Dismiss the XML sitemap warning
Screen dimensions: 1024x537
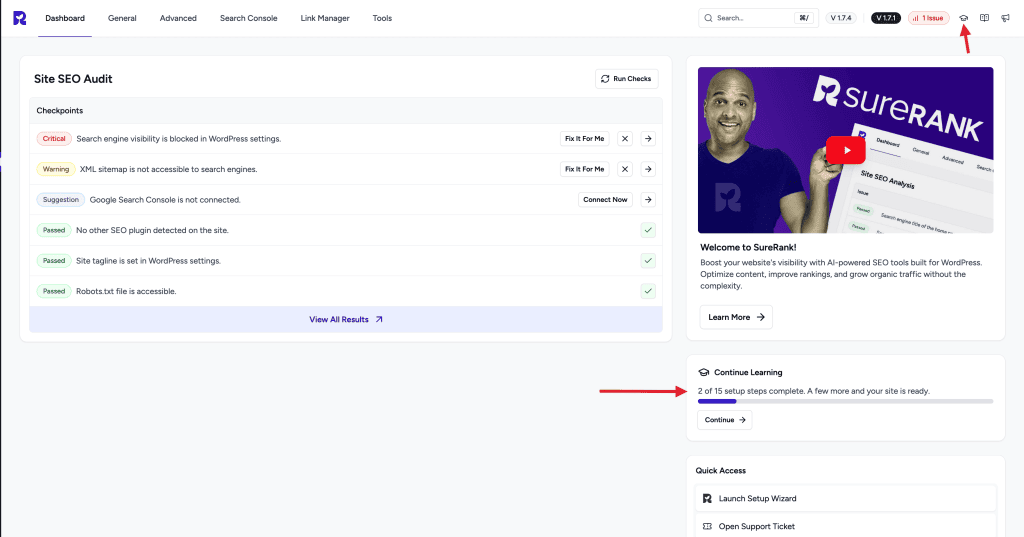(x=625, y=169)
